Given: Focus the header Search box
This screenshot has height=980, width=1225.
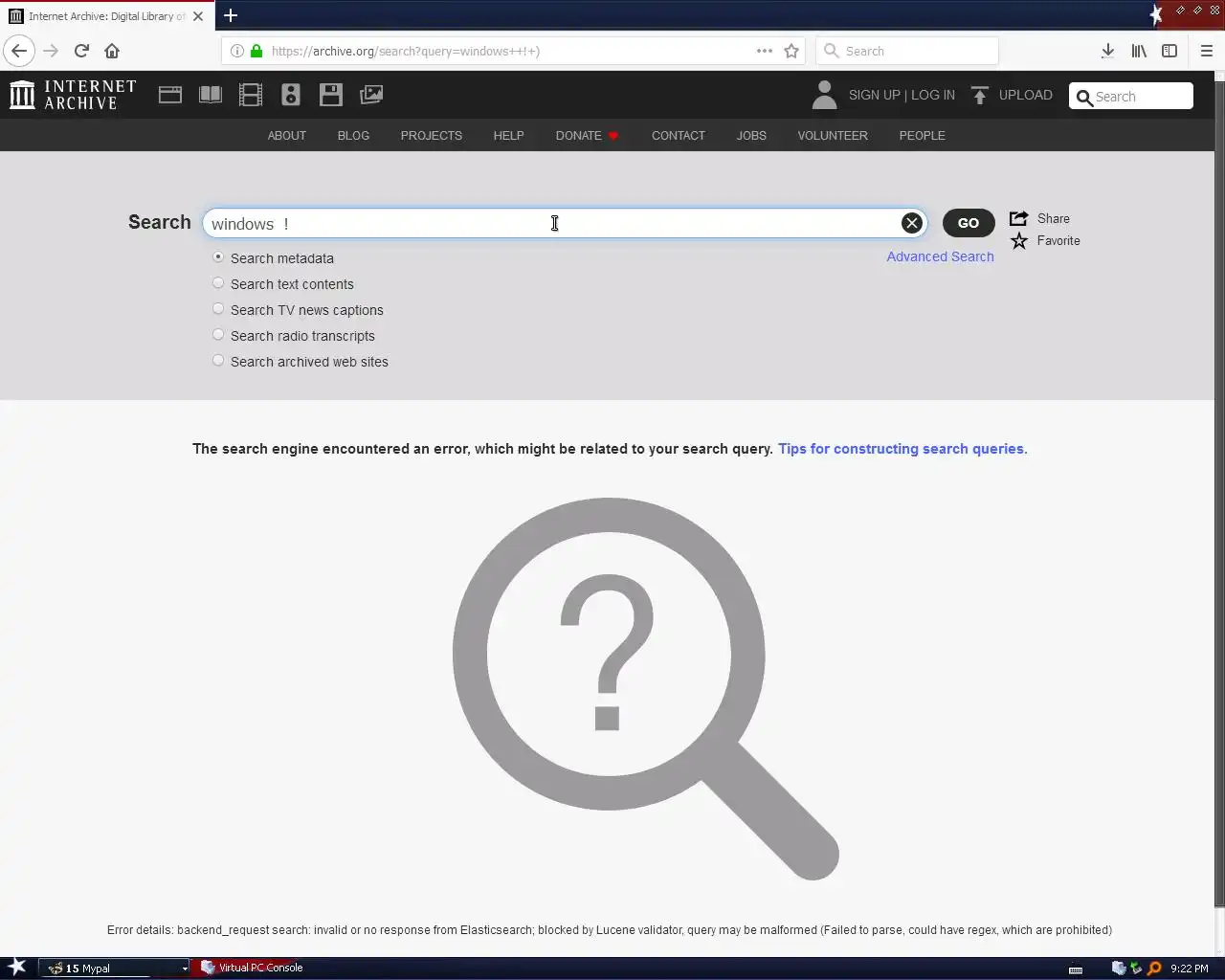Looking at the screenshot, I should pos(1131,96).
